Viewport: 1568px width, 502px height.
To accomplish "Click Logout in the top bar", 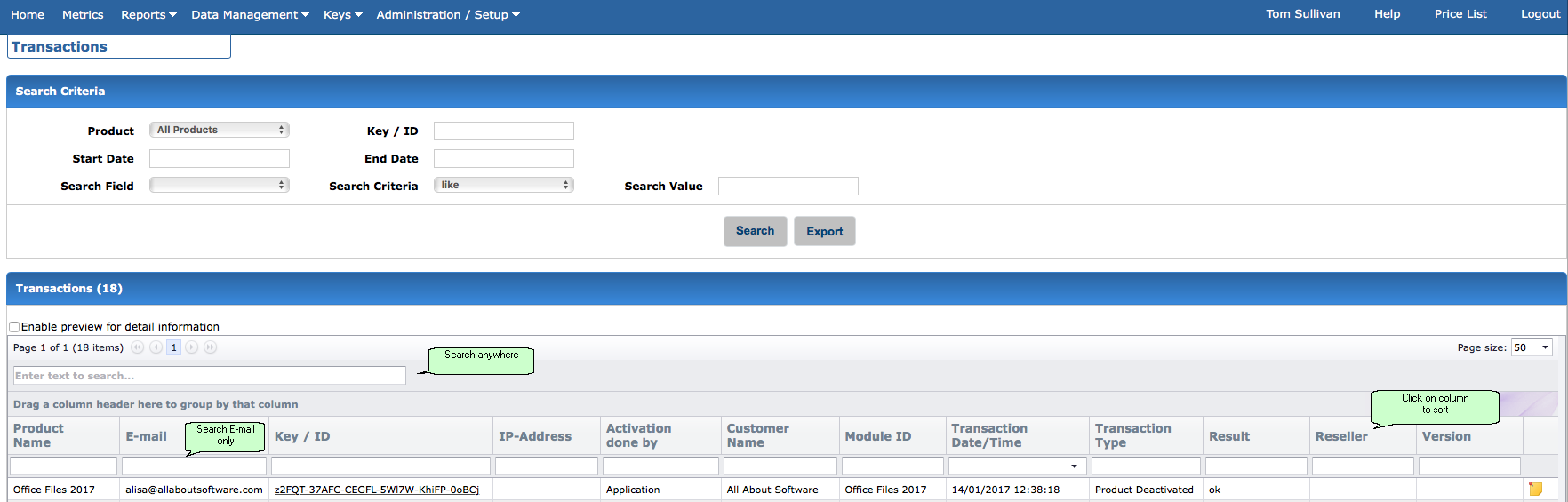I will (1540, 14).
